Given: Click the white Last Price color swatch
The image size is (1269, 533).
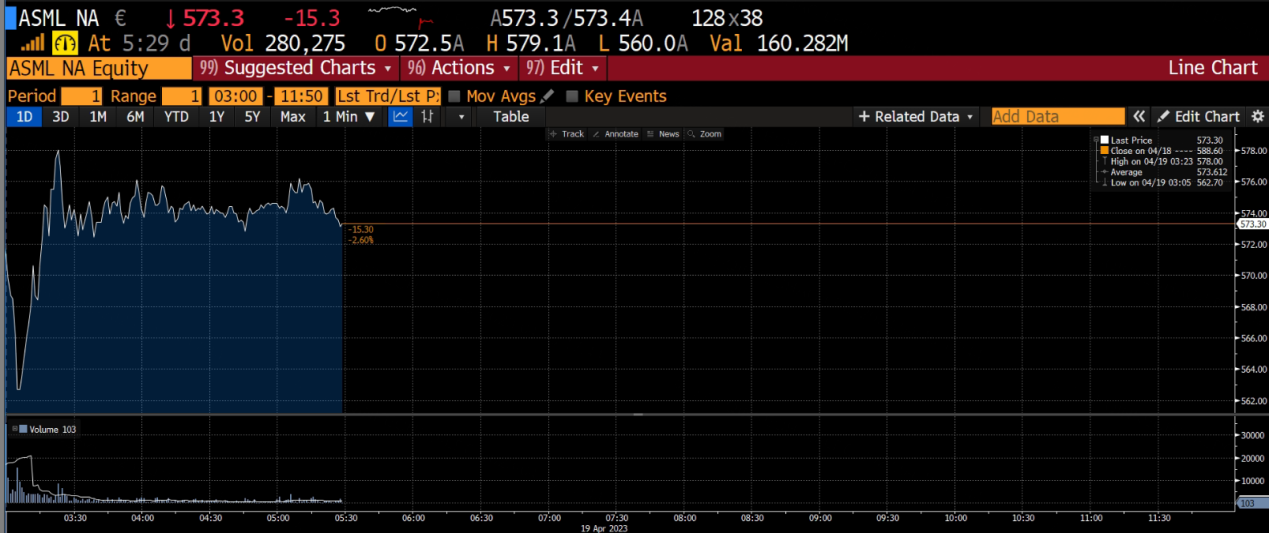Looking at the screenshot, I should tap(1104, 140).
